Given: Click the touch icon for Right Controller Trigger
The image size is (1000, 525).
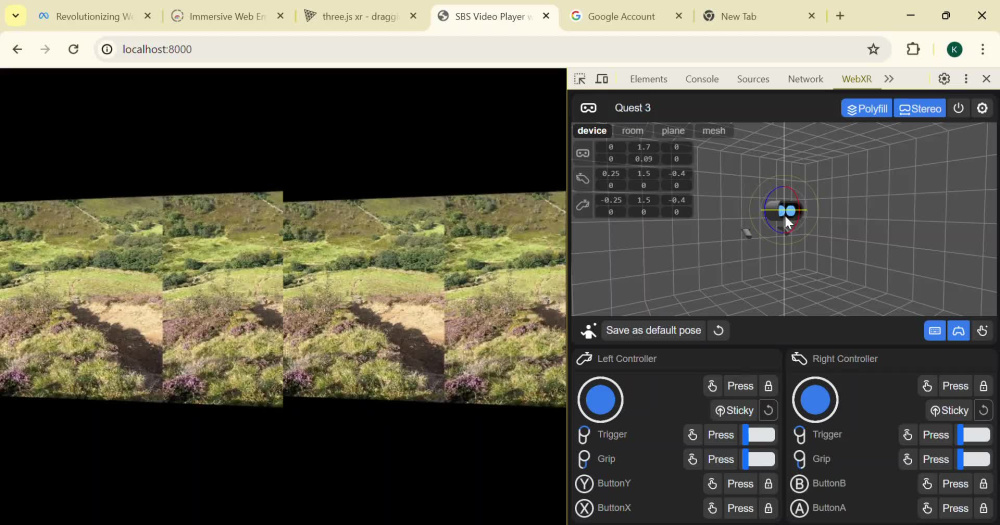Looking at the screenshot, I should pos(908,435).
